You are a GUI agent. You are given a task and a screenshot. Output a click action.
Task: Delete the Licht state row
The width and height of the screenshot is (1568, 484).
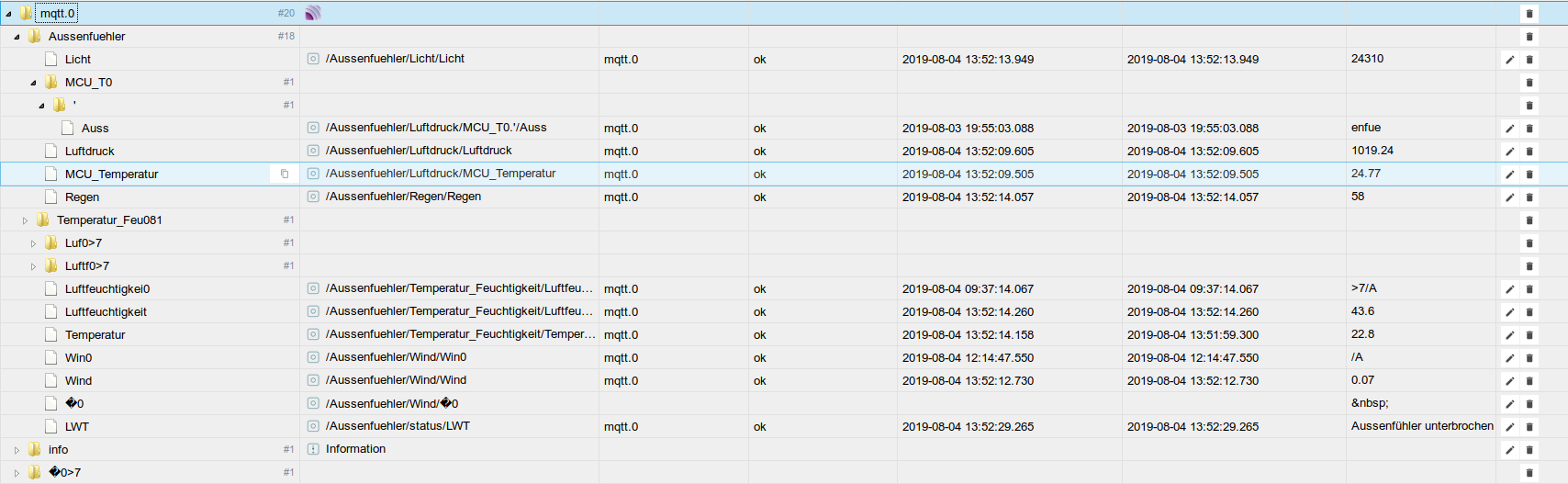[x=1529, y=60]
